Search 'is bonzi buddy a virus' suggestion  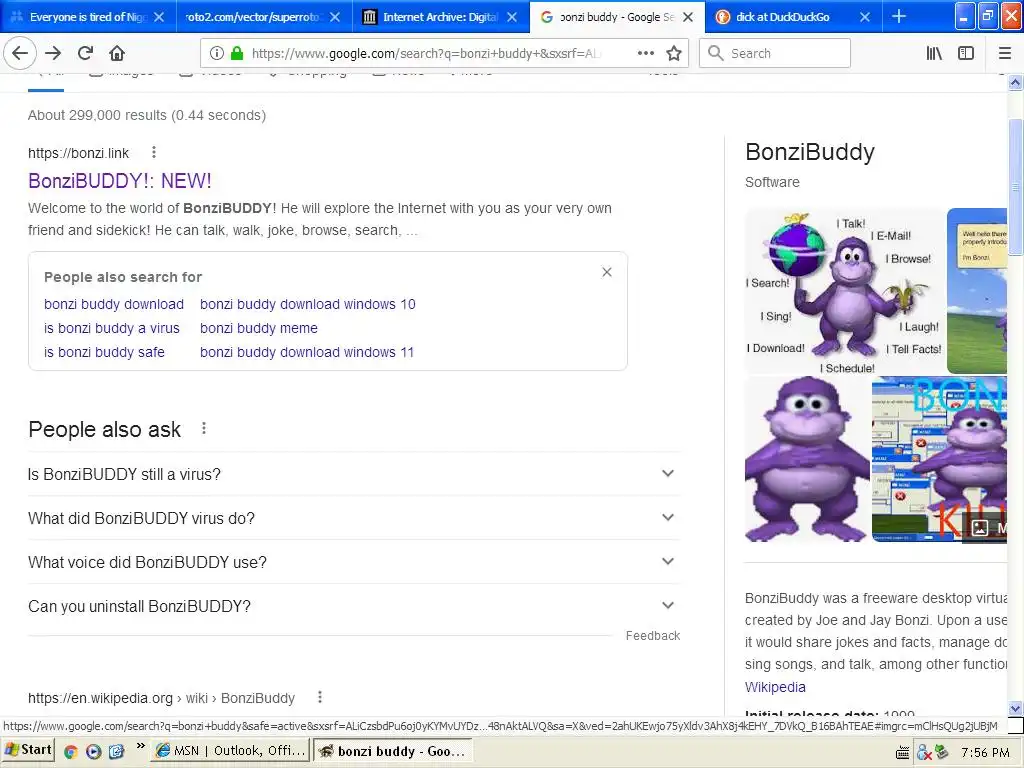pyautogui.click(x=112, y=328)
